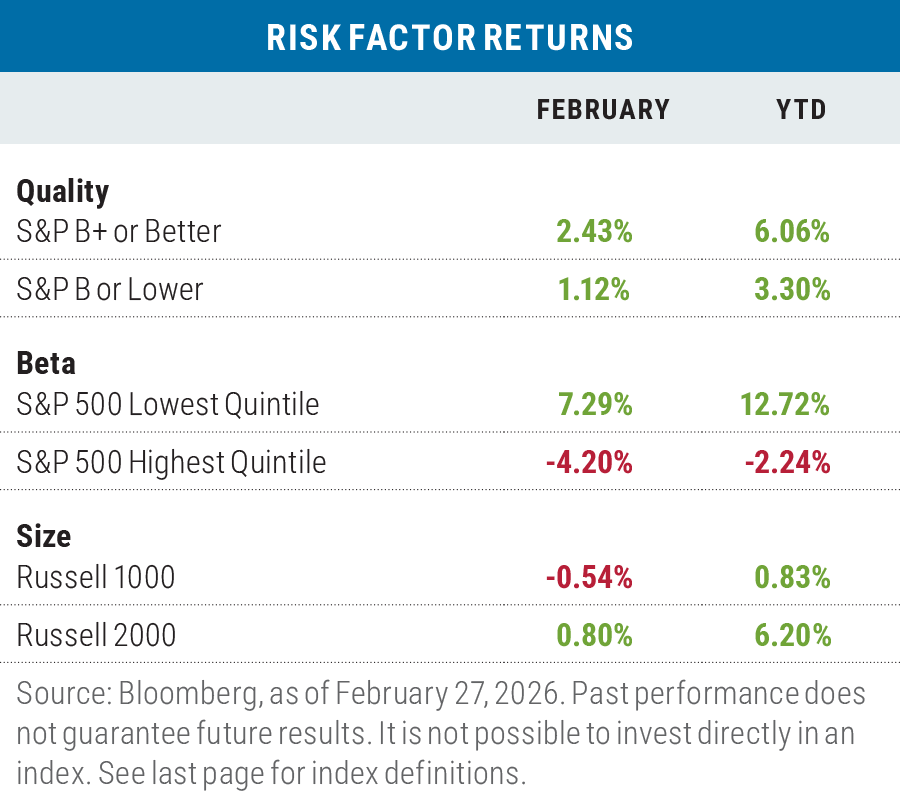Select the FEBRUARY column header

tap(603, 109)
